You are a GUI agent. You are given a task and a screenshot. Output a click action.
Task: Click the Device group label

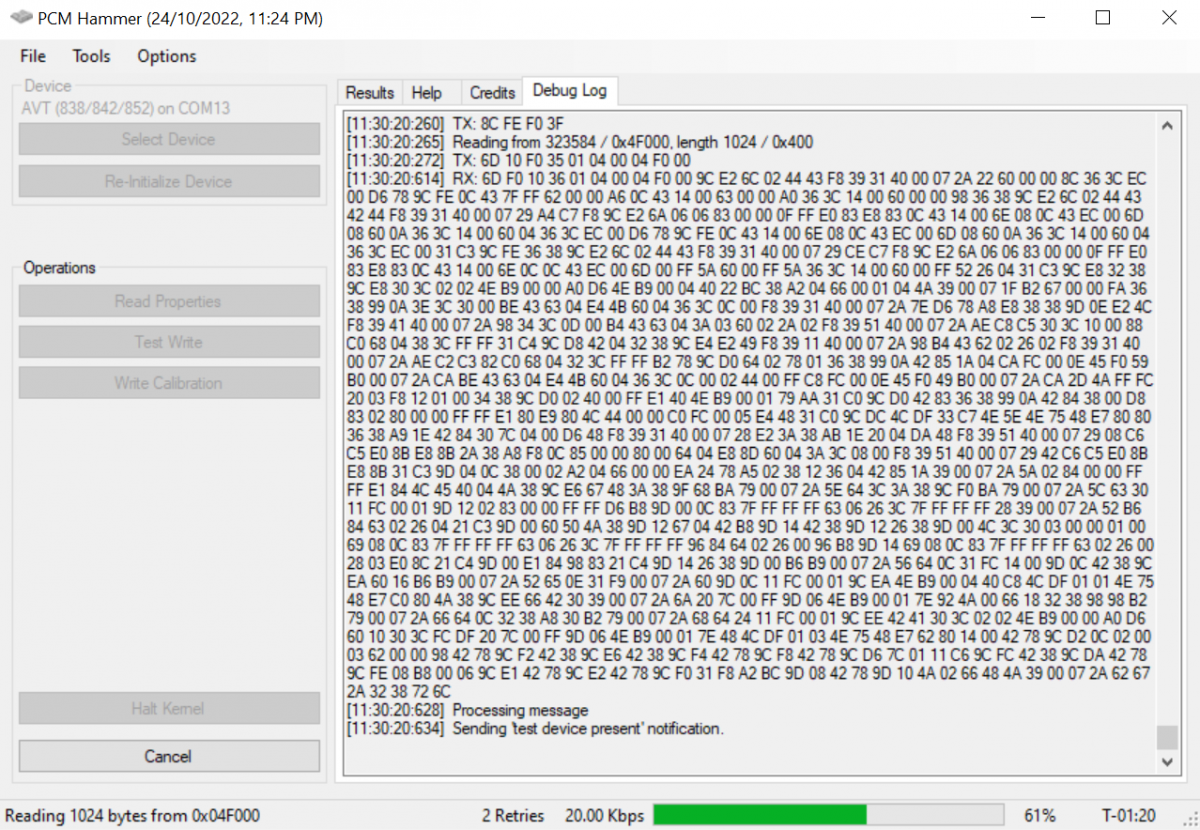pyautogui.click(x=47, y=86)
